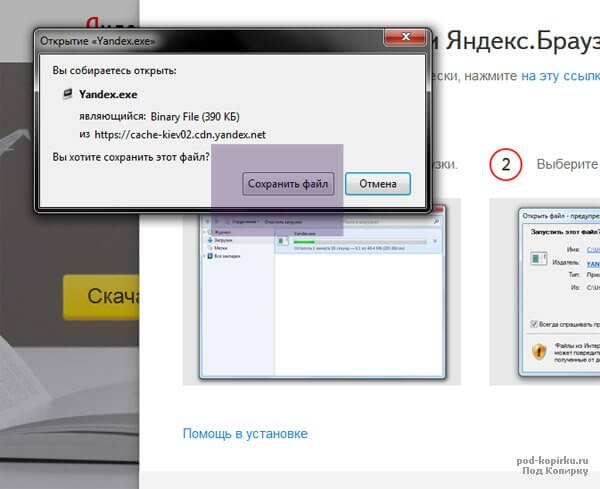Click the green download progress bar in thumbnail
Screen dimensions: 600x489
tap(304, 242)
